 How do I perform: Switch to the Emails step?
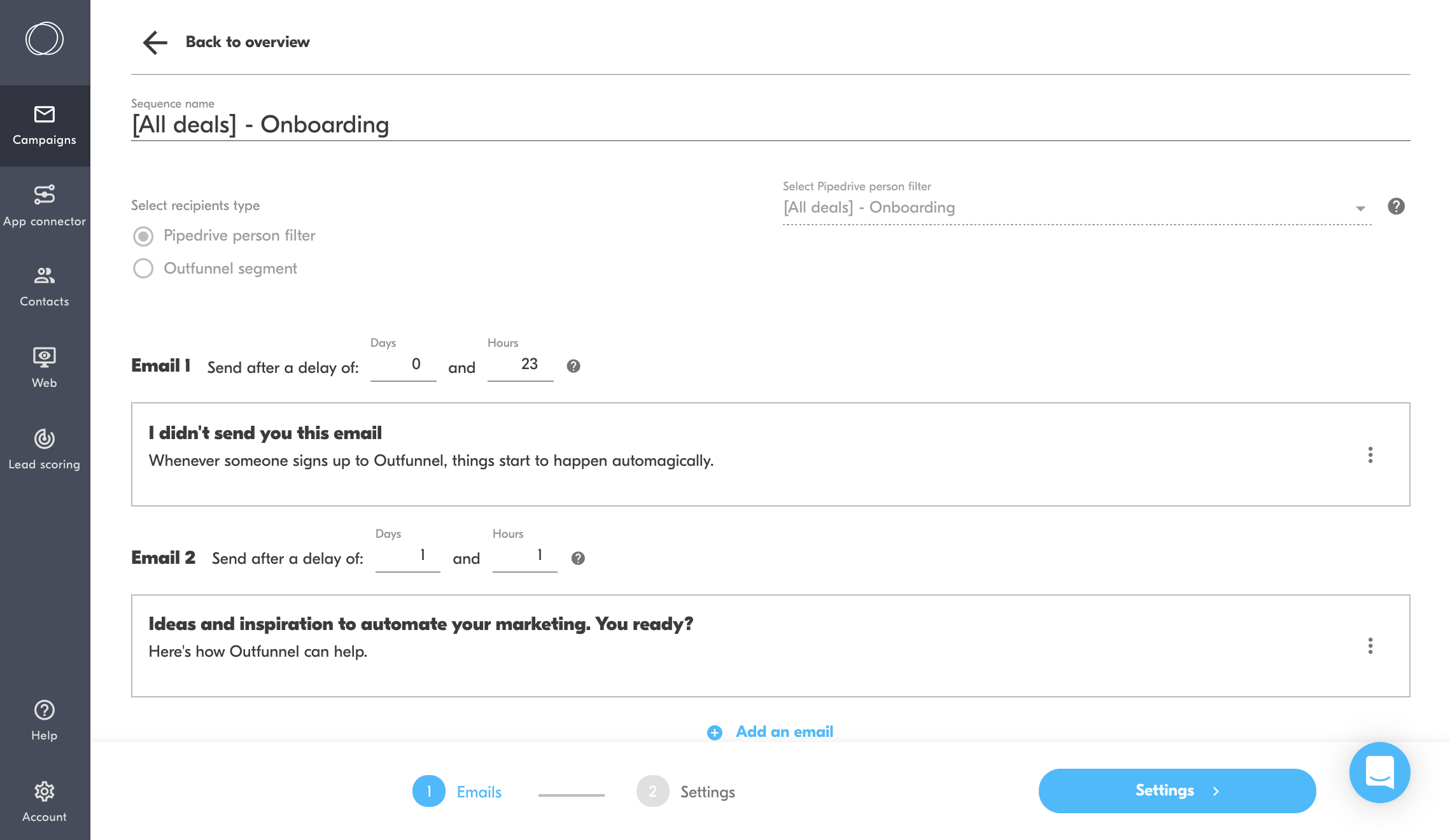pos(457,791)
